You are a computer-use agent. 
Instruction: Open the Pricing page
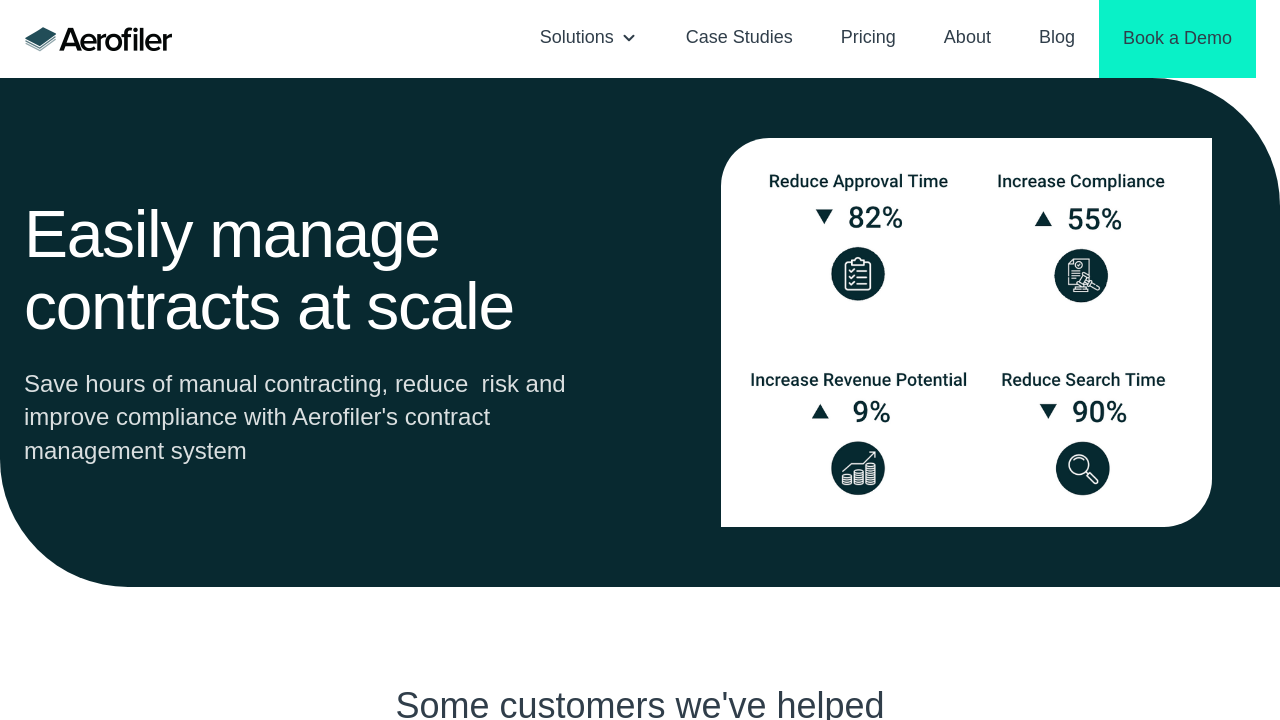click(x=868, y=38)
